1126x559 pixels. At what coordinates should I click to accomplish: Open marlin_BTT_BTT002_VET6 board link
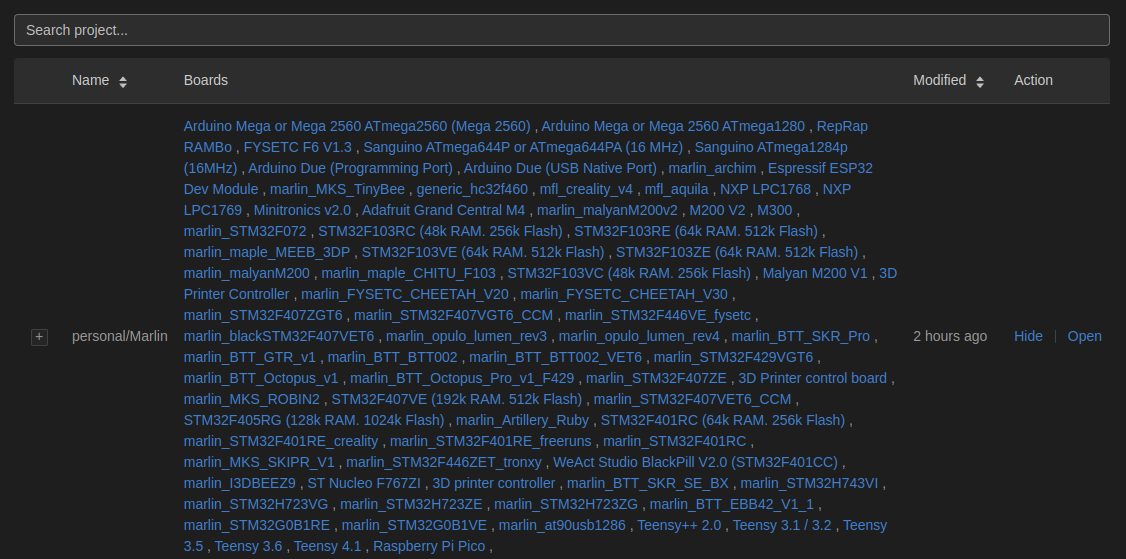pyautogui.click(x=555, y=358)
